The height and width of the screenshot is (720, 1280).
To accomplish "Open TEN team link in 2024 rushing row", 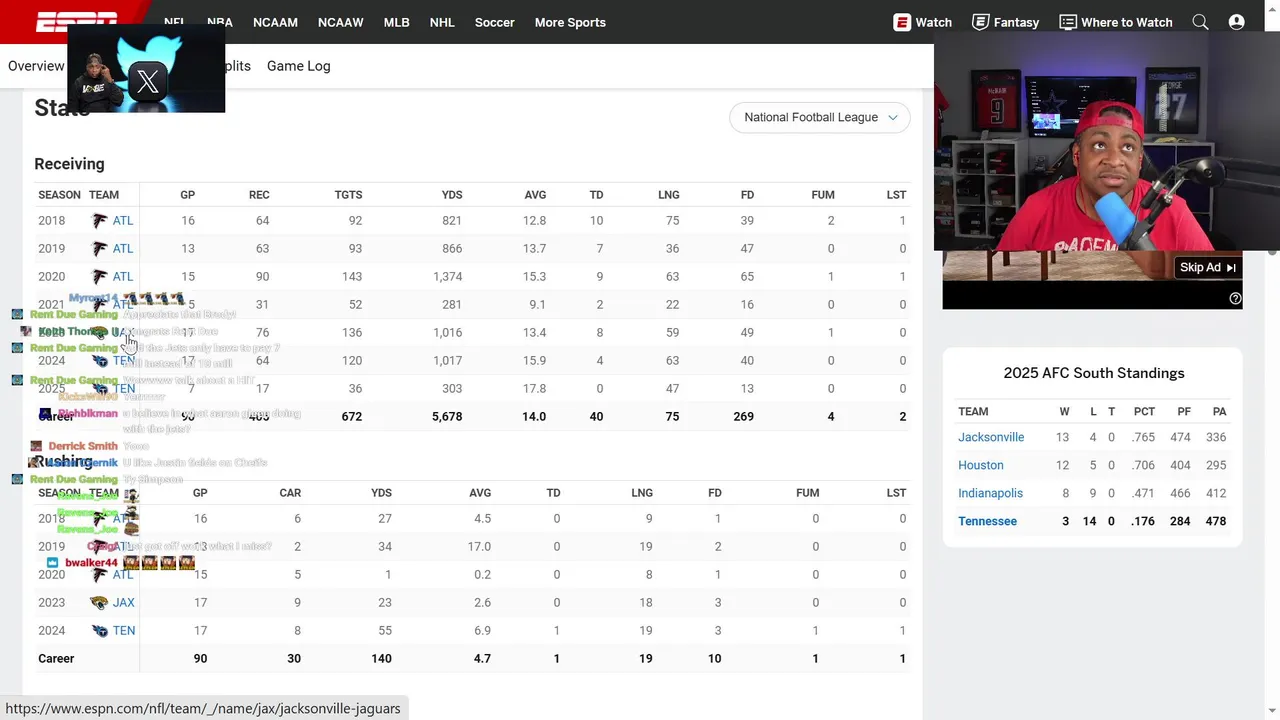I will [x=124, y=630].
